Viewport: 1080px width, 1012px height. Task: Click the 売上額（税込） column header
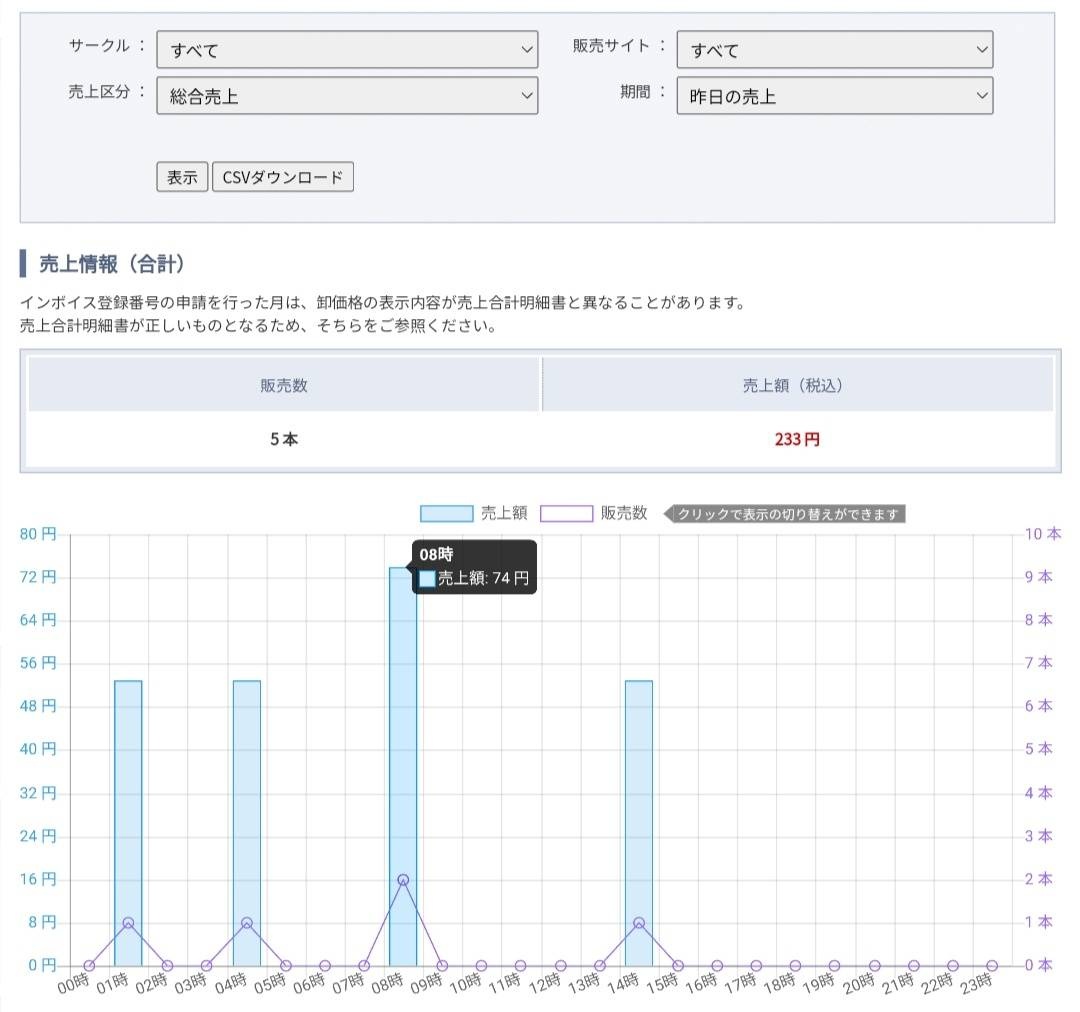(797, 385)
